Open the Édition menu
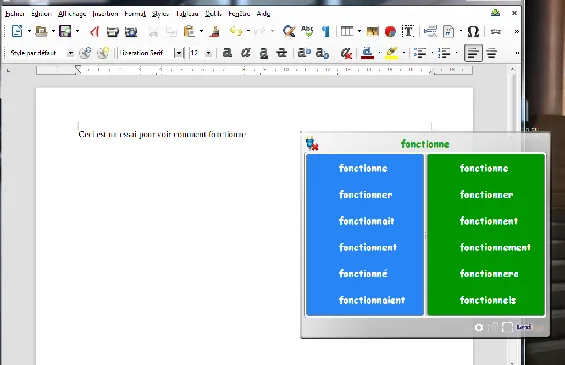 (41, 14)
